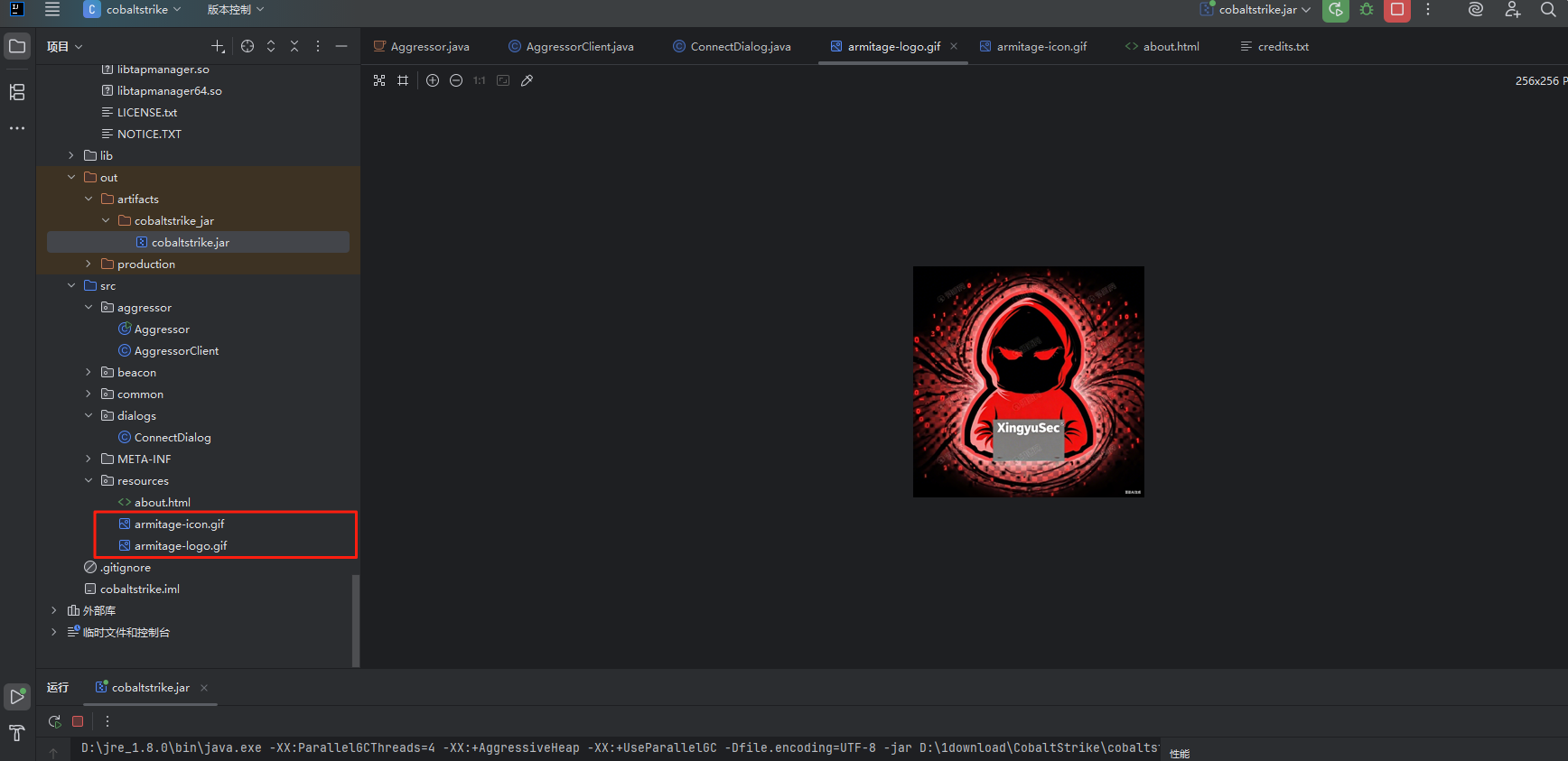Close cobaltstrike.jar run tab
The width and height of the screenshot is (1568, 761).
pyautogui.click(x=204, y=688)
